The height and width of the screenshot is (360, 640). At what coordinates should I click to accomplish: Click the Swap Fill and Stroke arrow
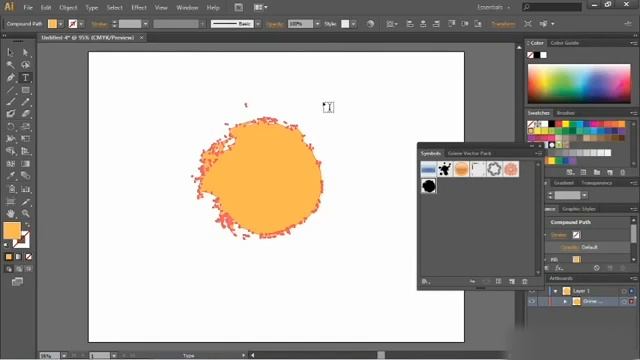28,224
